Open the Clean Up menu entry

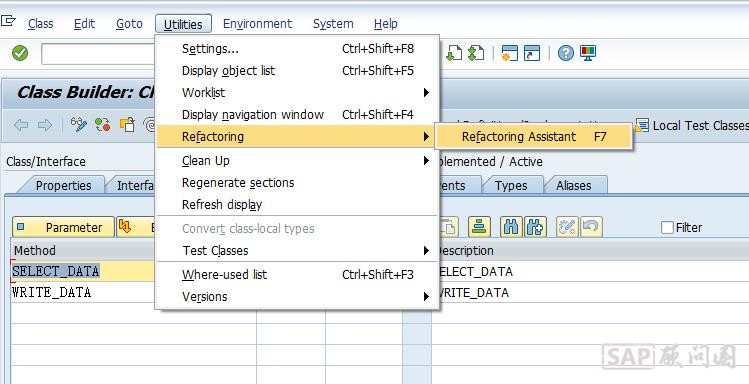point(297,161)
